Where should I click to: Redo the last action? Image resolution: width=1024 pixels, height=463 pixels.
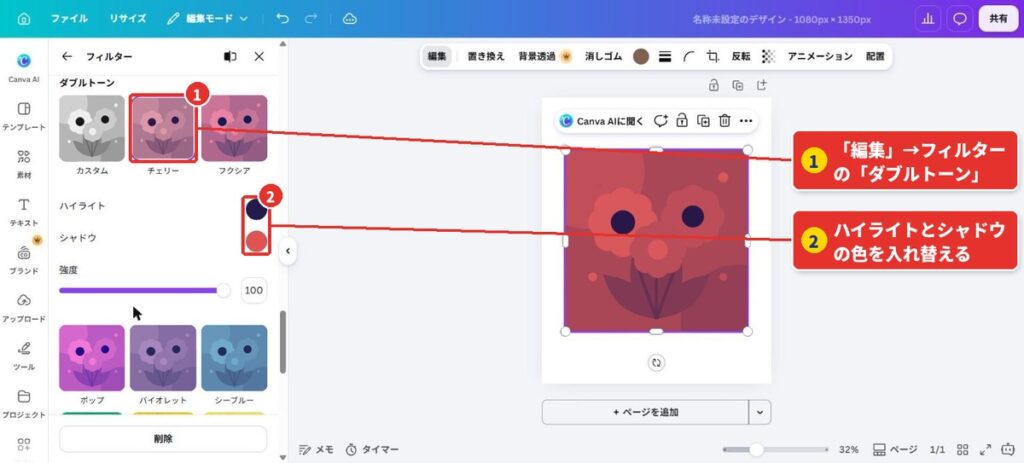pos(310,19)
